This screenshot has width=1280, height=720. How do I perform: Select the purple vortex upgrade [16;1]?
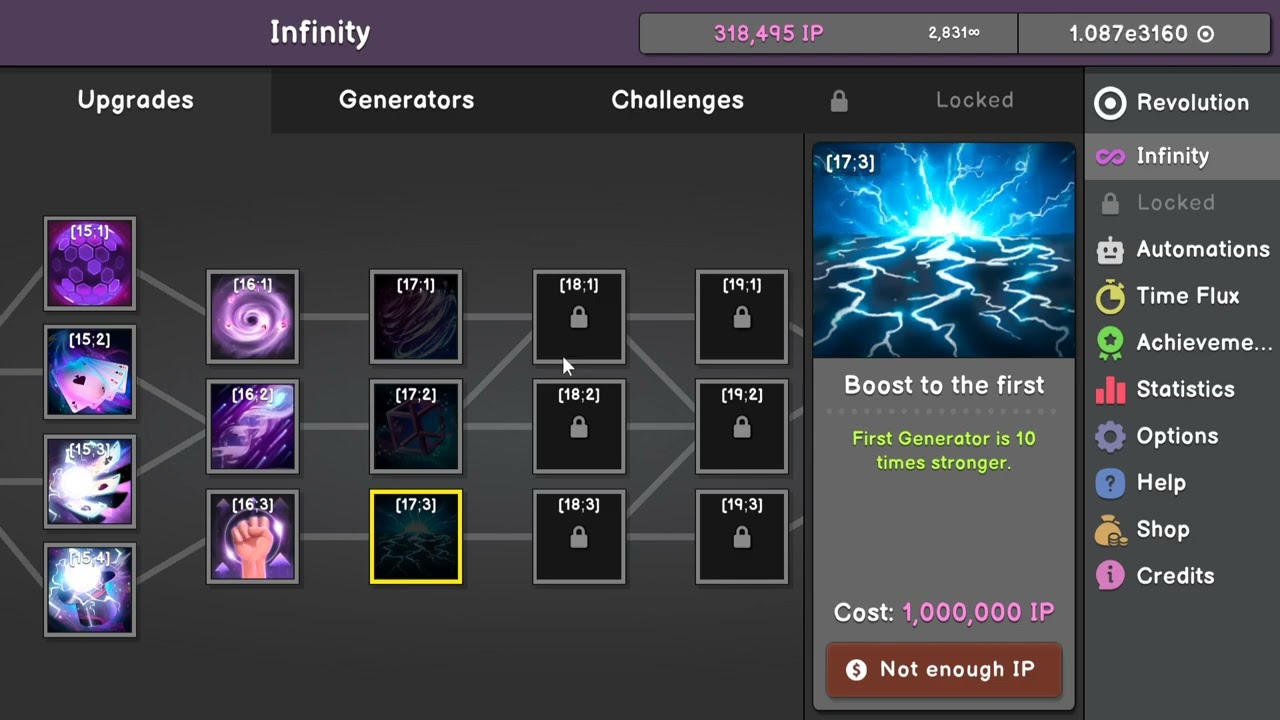(252, 316)
